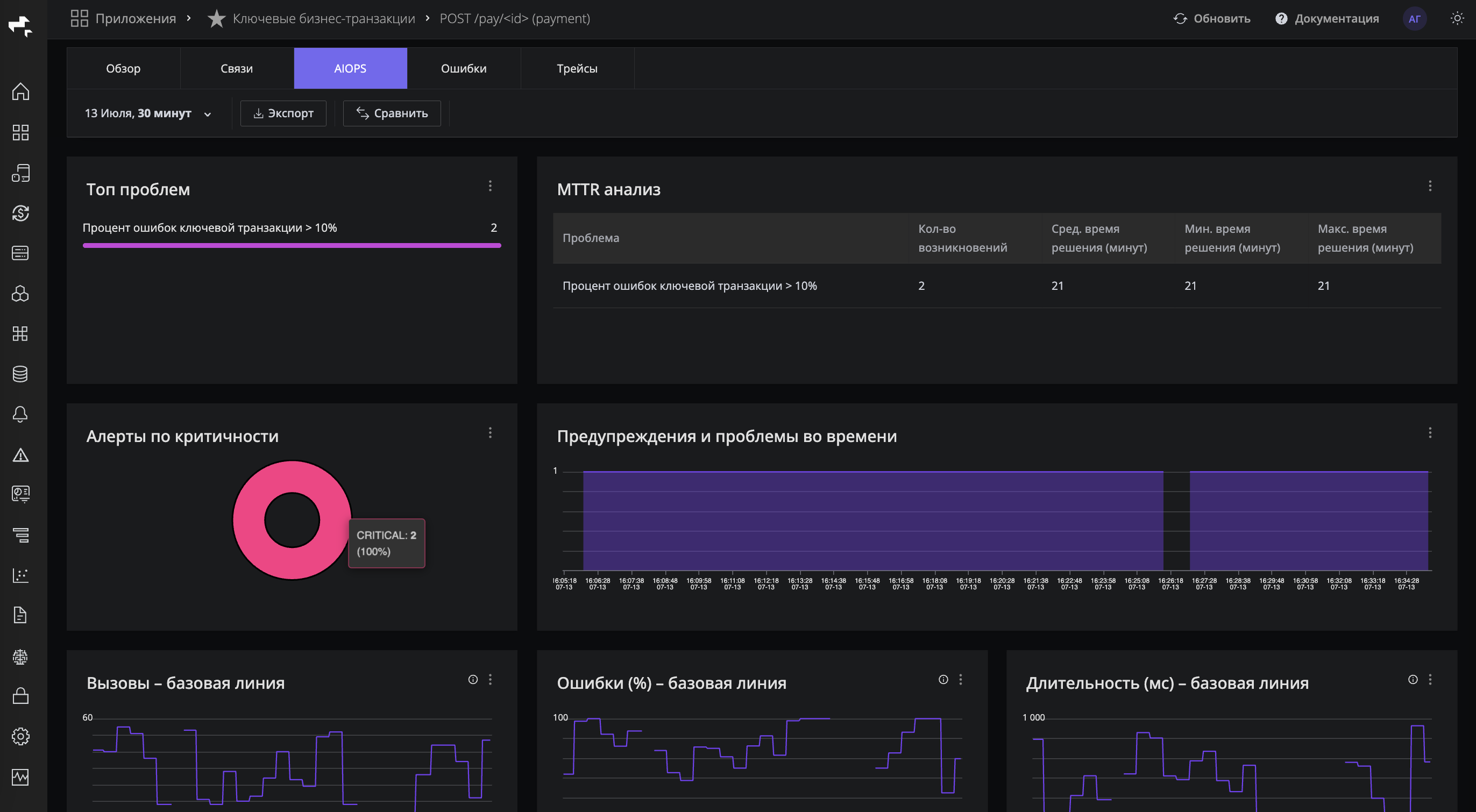The width and height of the screenshot is (1476, 812).
Task: Open the Документация link
Action: click(1327, 19)
